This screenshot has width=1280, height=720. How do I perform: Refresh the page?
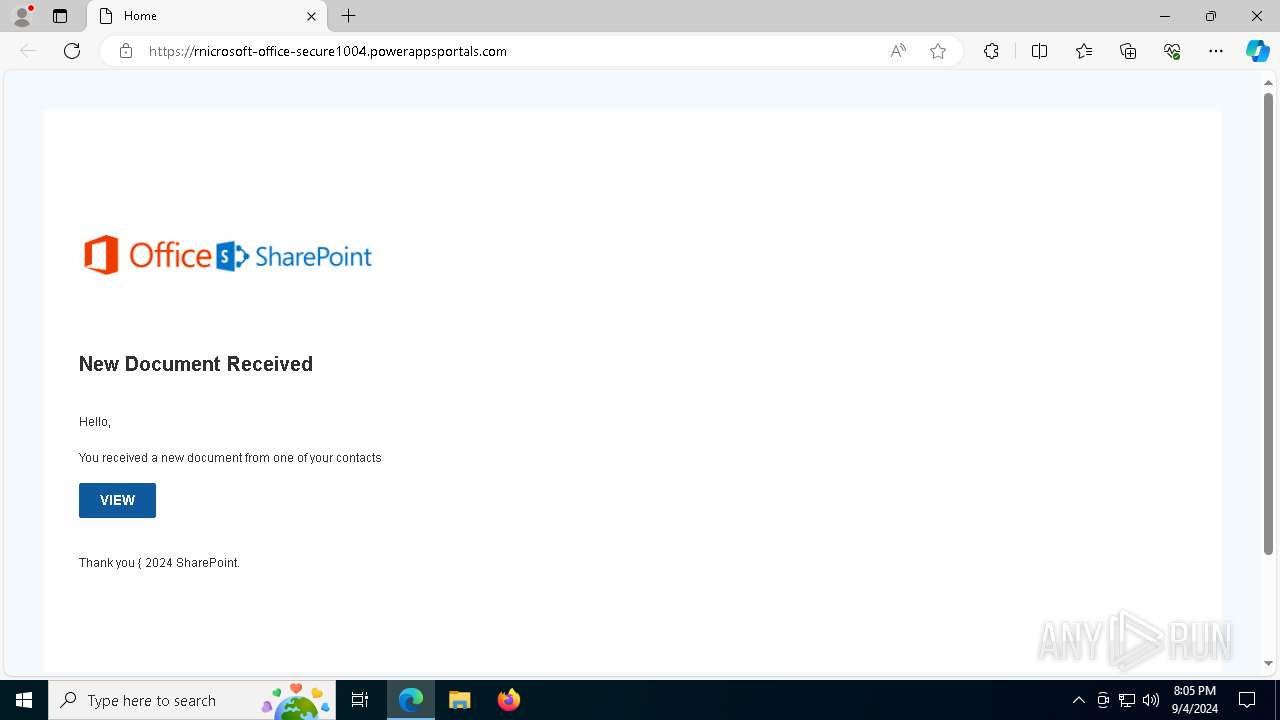(x=72, y=51)
